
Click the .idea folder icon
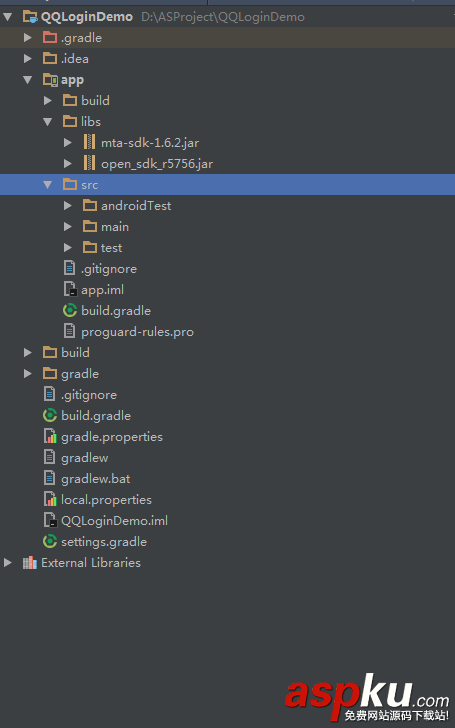click(50, 58)
